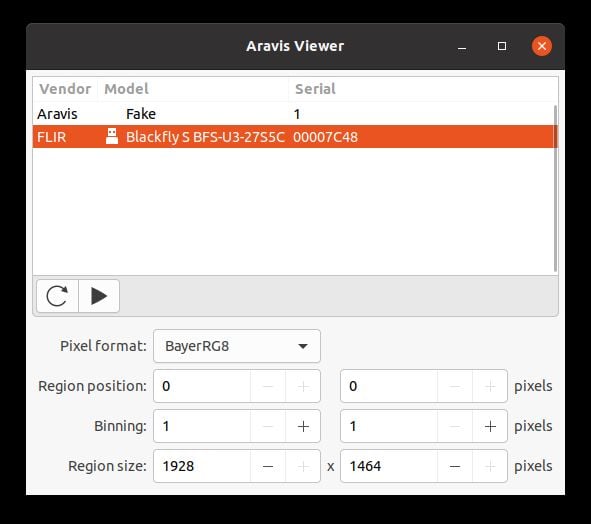Decrease vertical Binning value
Viewport: 591px width, 524px height.
tap(455, 426)
